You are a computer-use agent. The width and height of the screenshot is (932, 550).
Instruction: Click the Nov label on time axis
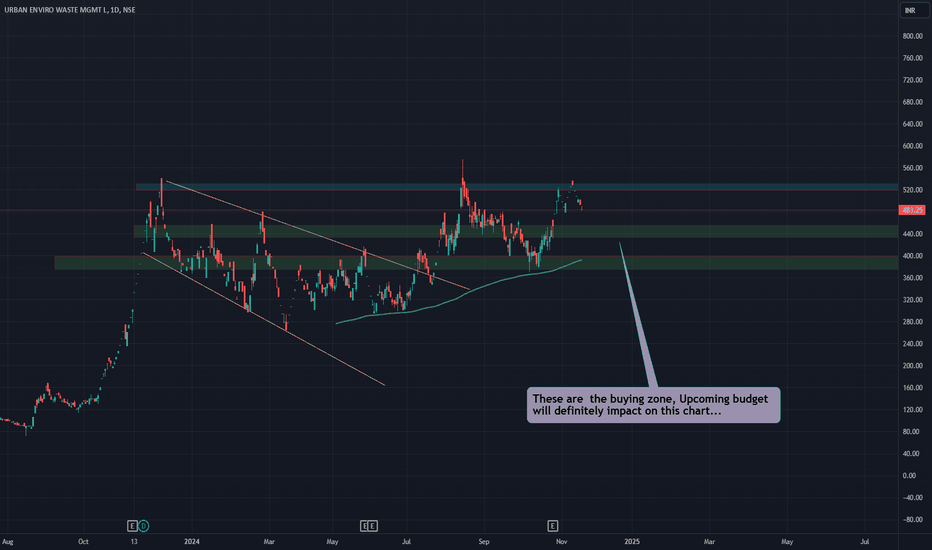tap(561, 542)
